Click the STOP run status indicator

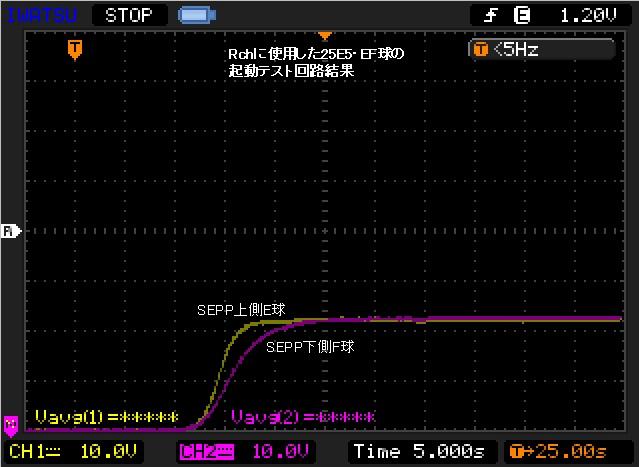(x=129, y=15)
